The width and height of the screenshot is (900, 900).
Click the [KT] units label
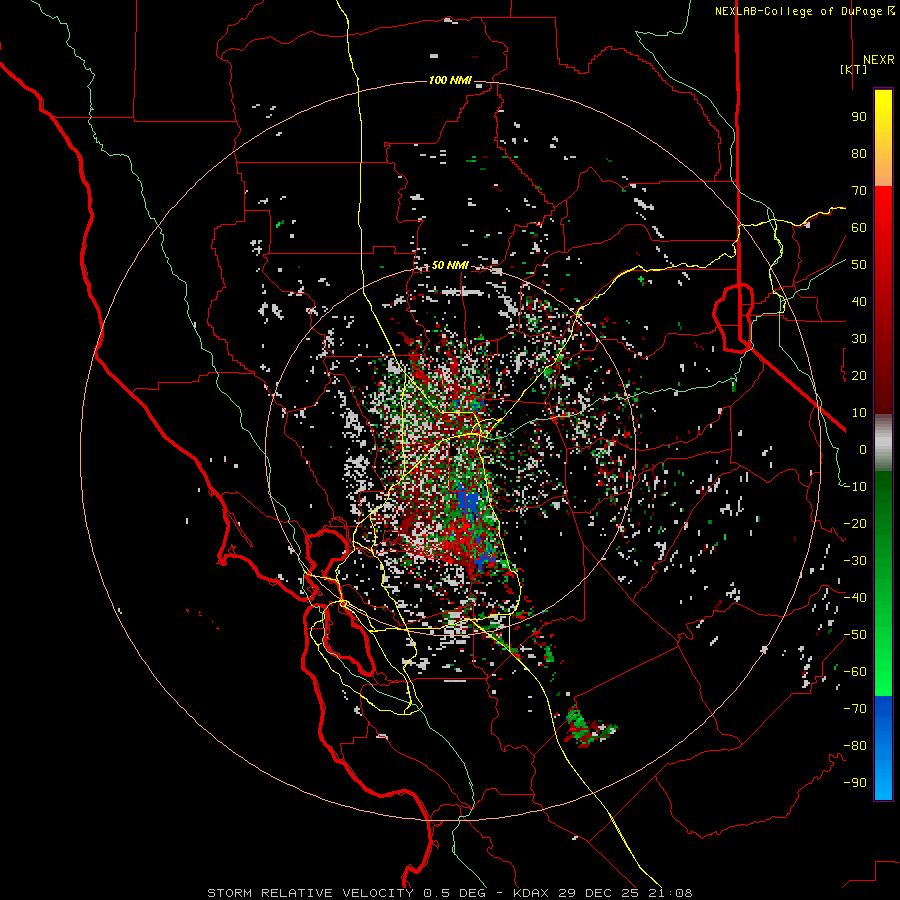point(854,69)
